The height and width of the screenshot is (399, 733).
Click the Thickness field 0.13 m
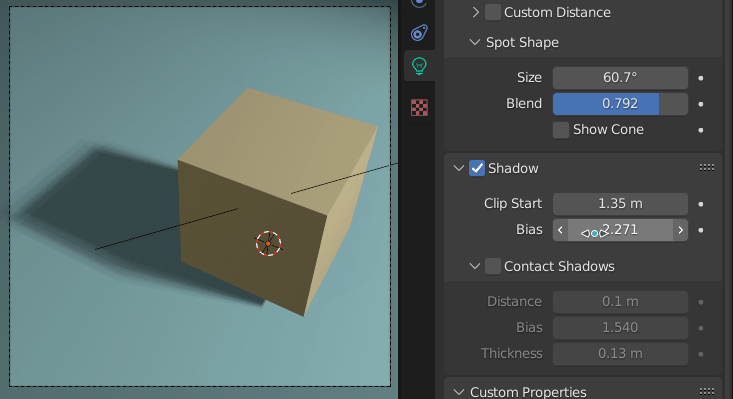(x=620, y=354)
